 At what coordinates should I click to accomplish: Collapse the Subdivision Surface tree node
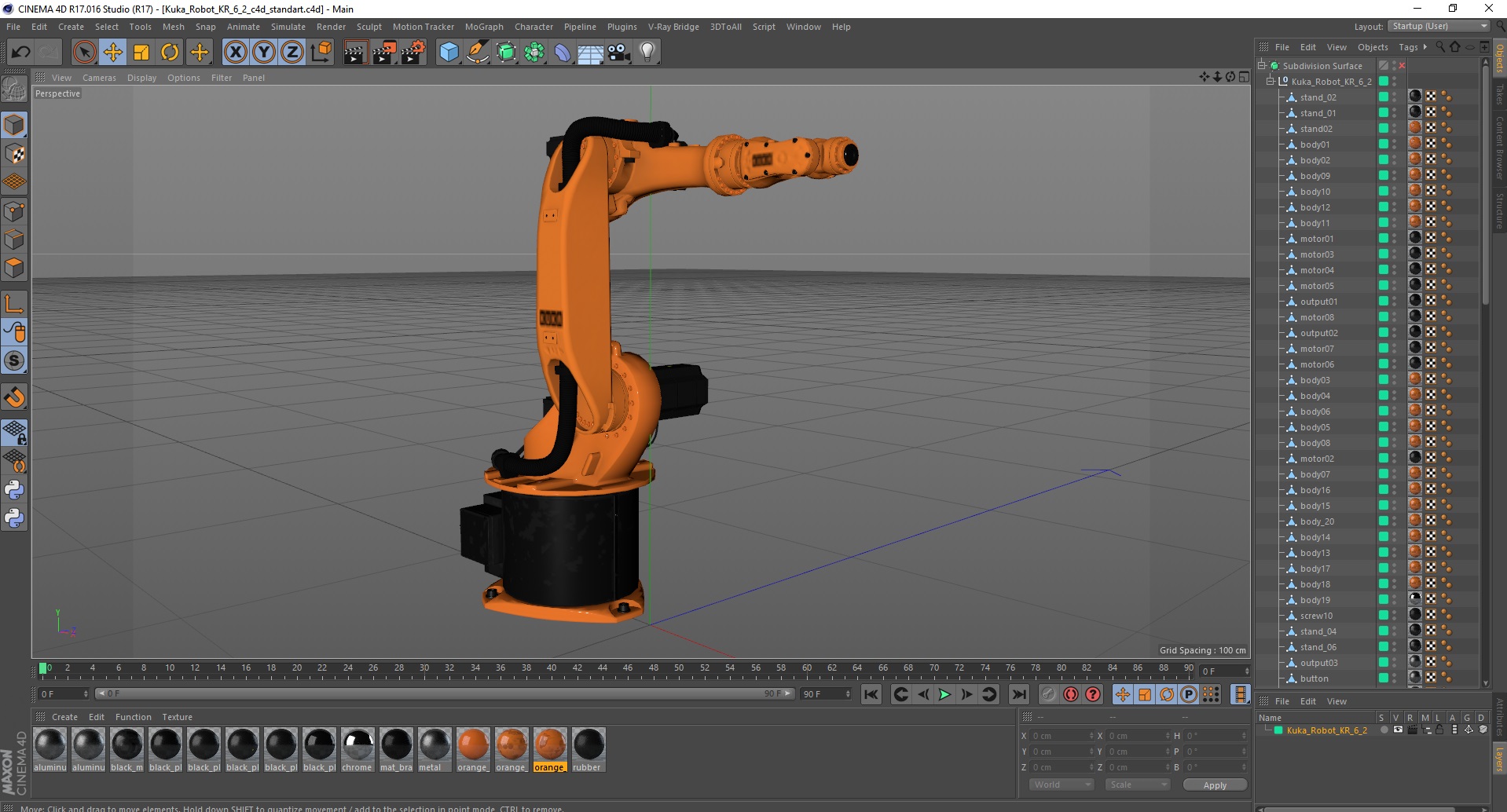[x=1262, y=66]
